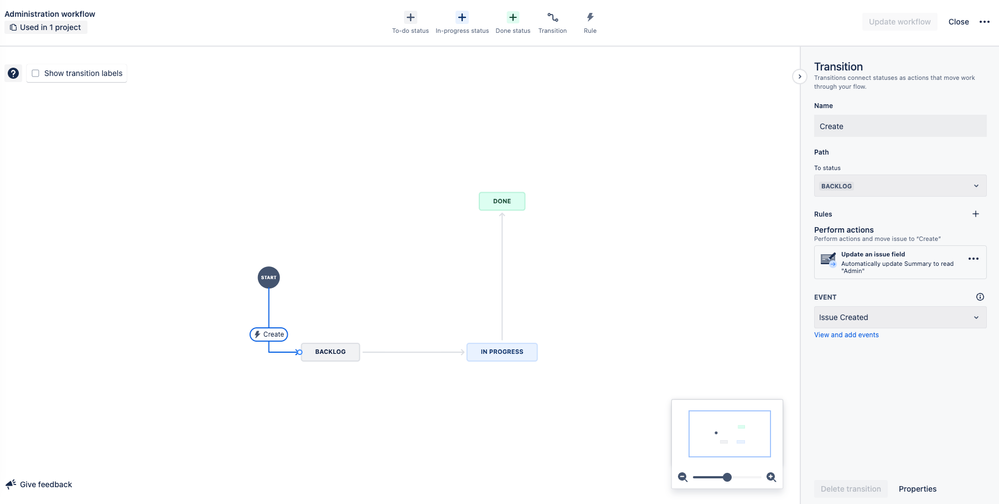The height and width of the screenshot is (504, 999).
Task: Add a rule with the plus icon
Action: [975, 214]
